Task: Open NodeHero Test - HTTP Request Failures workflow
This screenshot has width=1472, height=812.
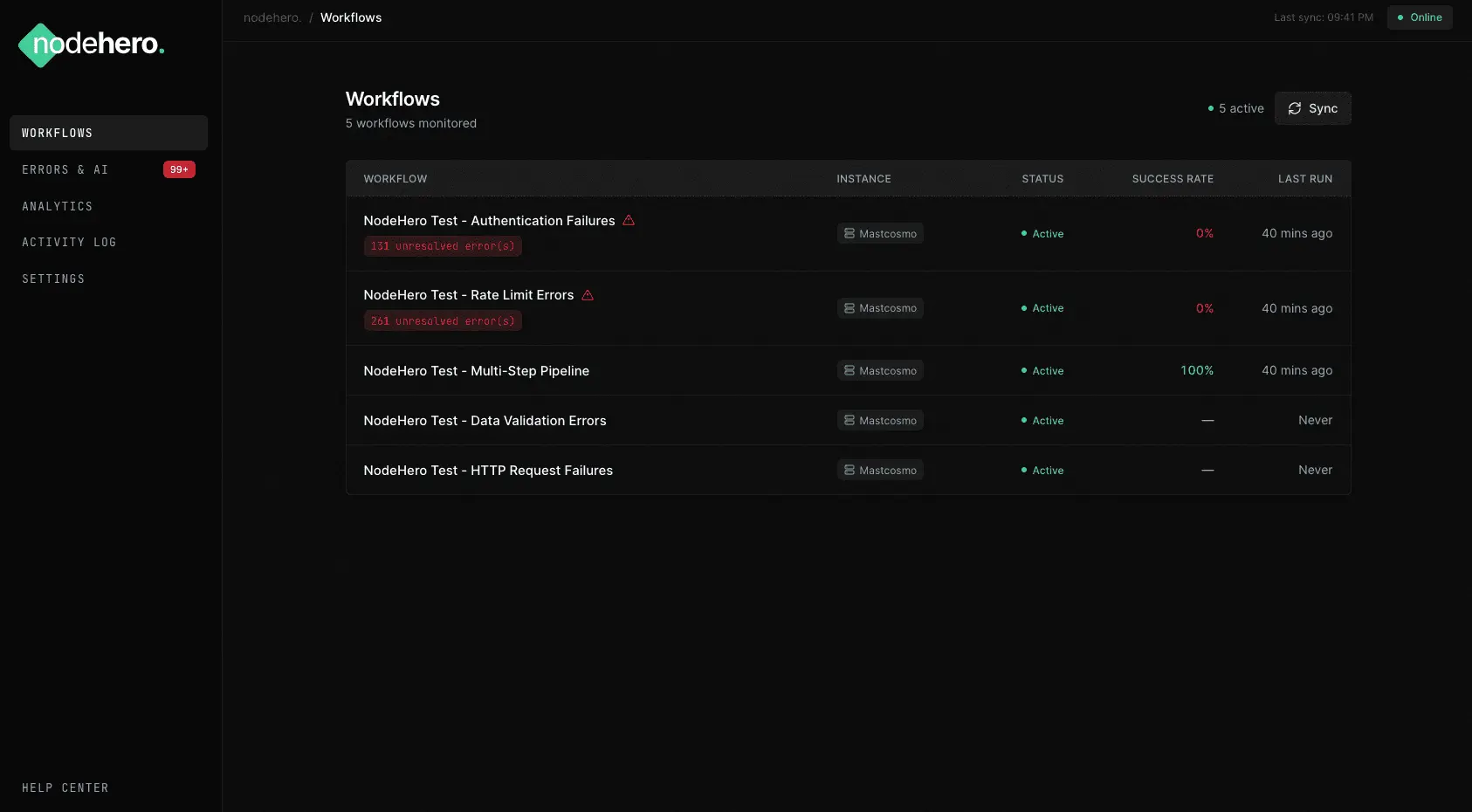Action: coord(488,471)
